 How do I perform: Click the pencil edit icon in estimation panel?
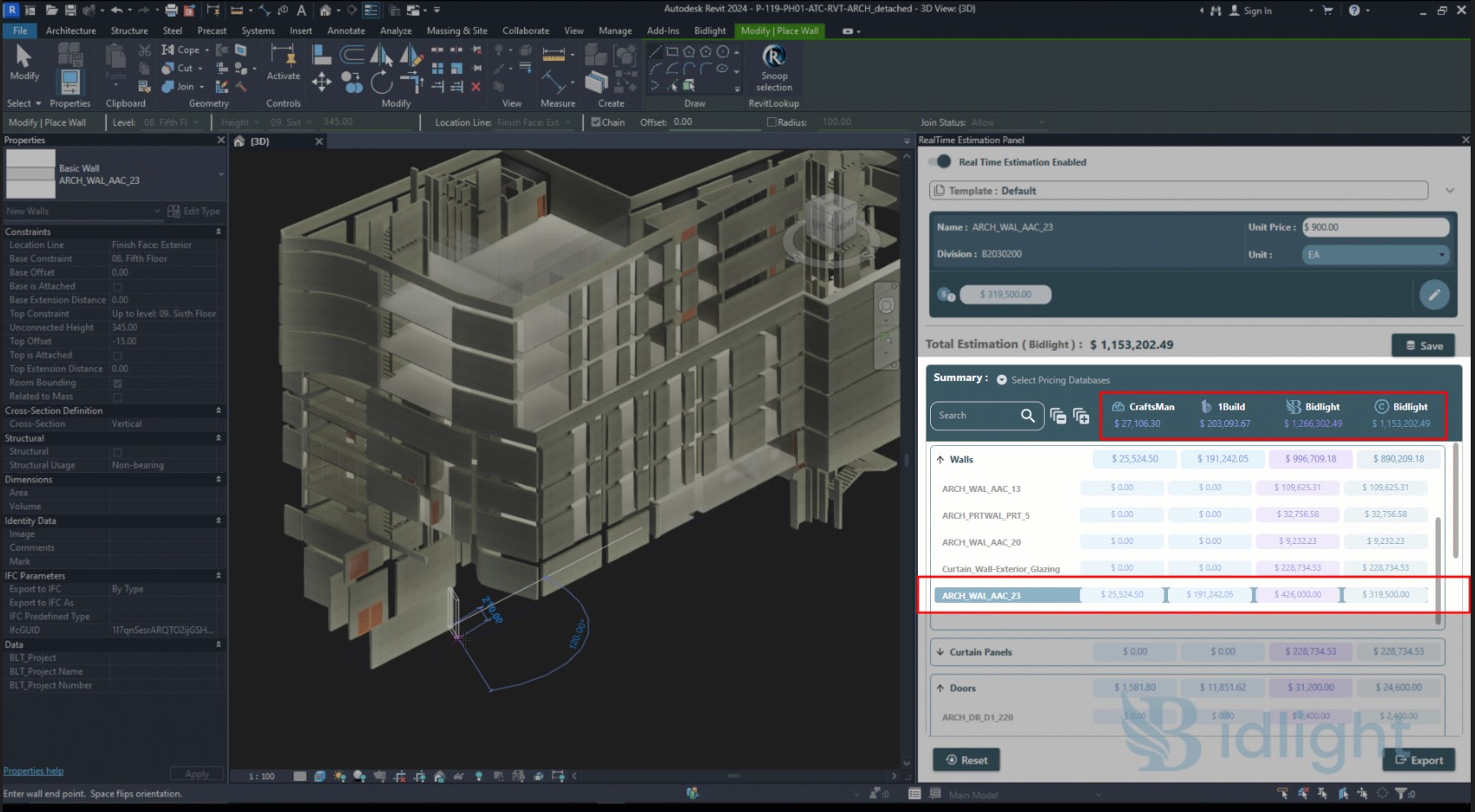1433,295
